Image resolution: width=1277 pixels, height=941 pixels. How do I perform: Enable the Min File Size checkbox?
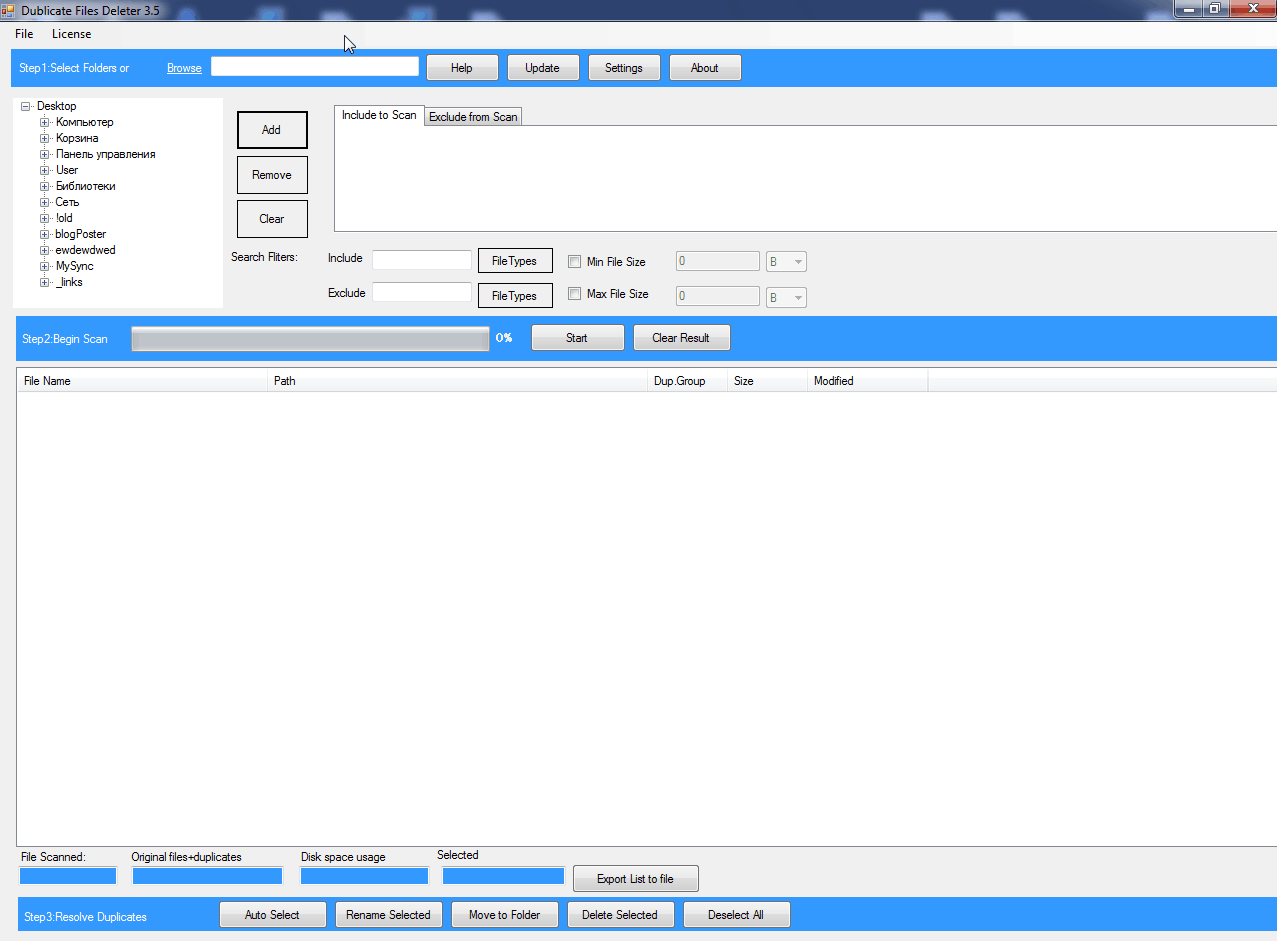pos(574,262)
